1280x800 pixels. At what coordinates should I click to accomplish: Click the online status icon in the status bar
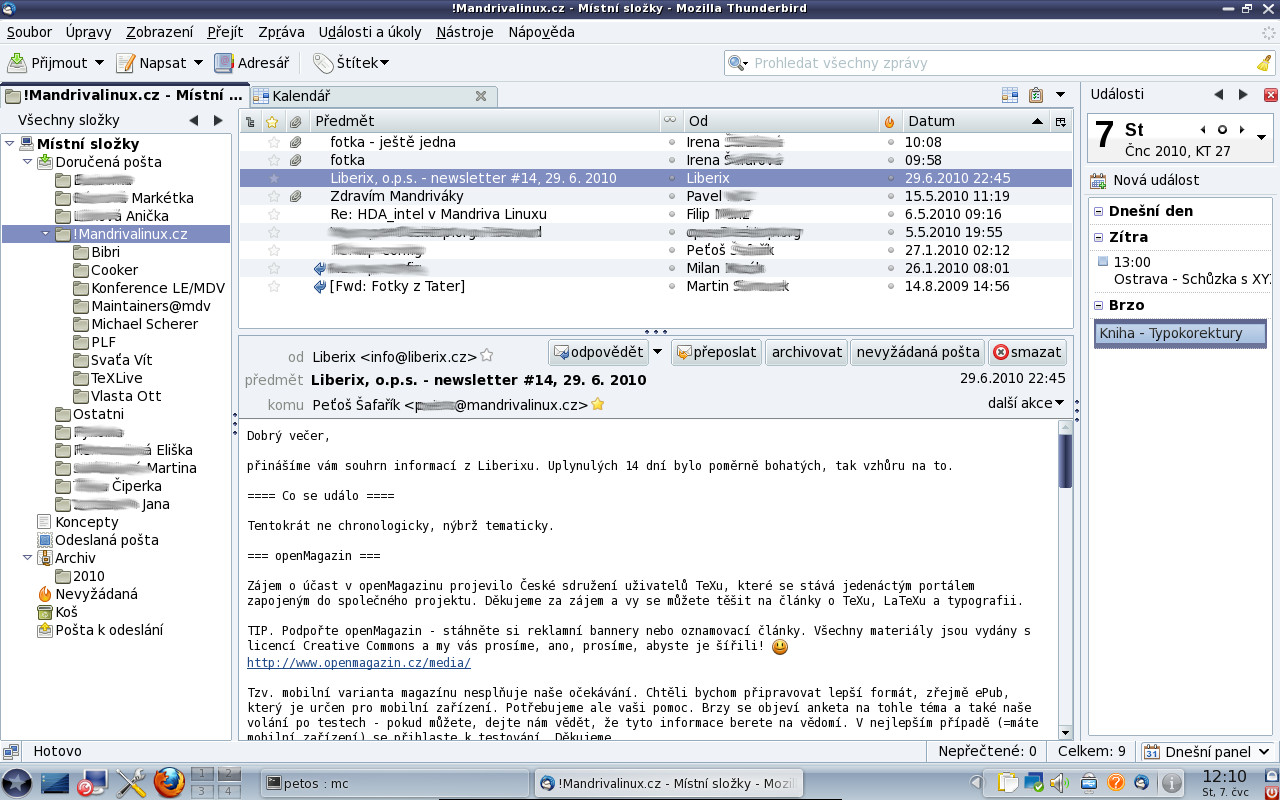pyautogui.click(x=11, y=751)
